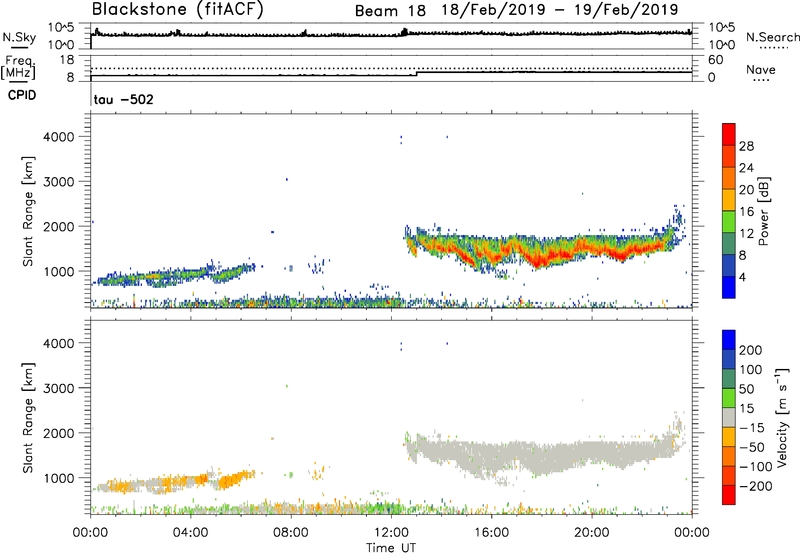Click the 20:00 time tick label

point(592,533)
